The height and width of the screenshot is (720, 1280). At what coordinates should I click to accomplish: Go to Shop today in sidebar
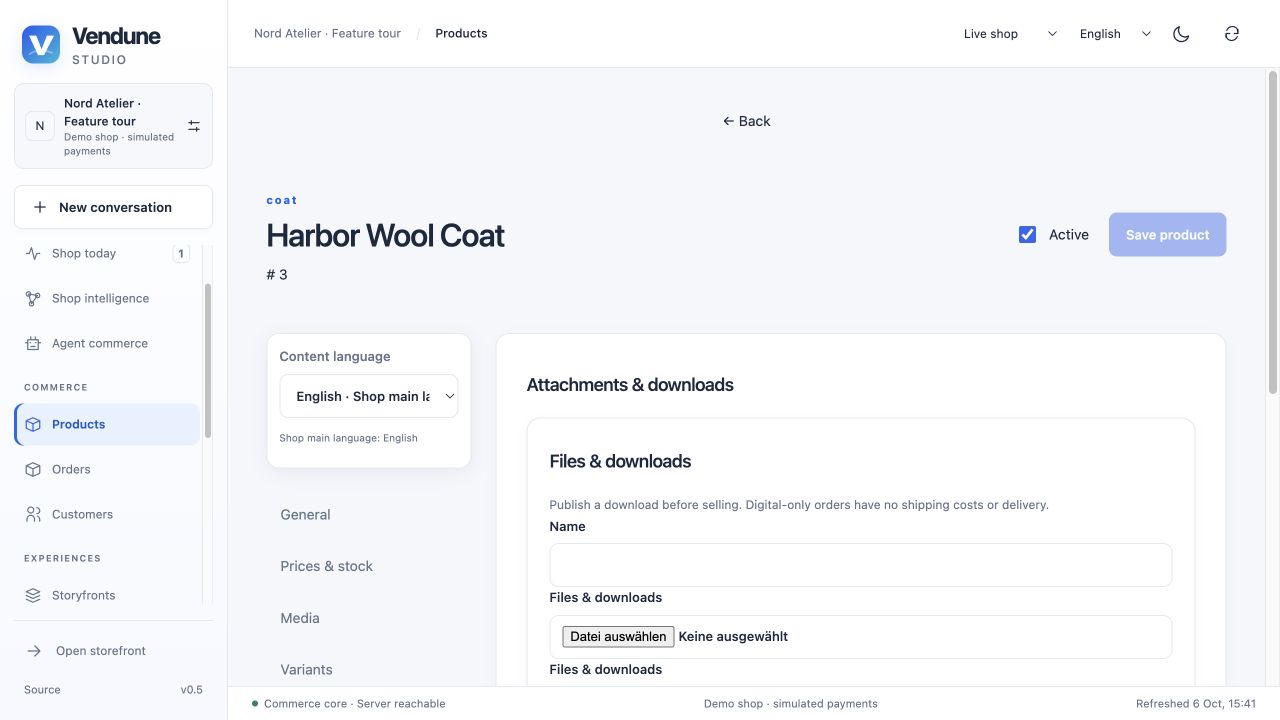coord(107,253)
